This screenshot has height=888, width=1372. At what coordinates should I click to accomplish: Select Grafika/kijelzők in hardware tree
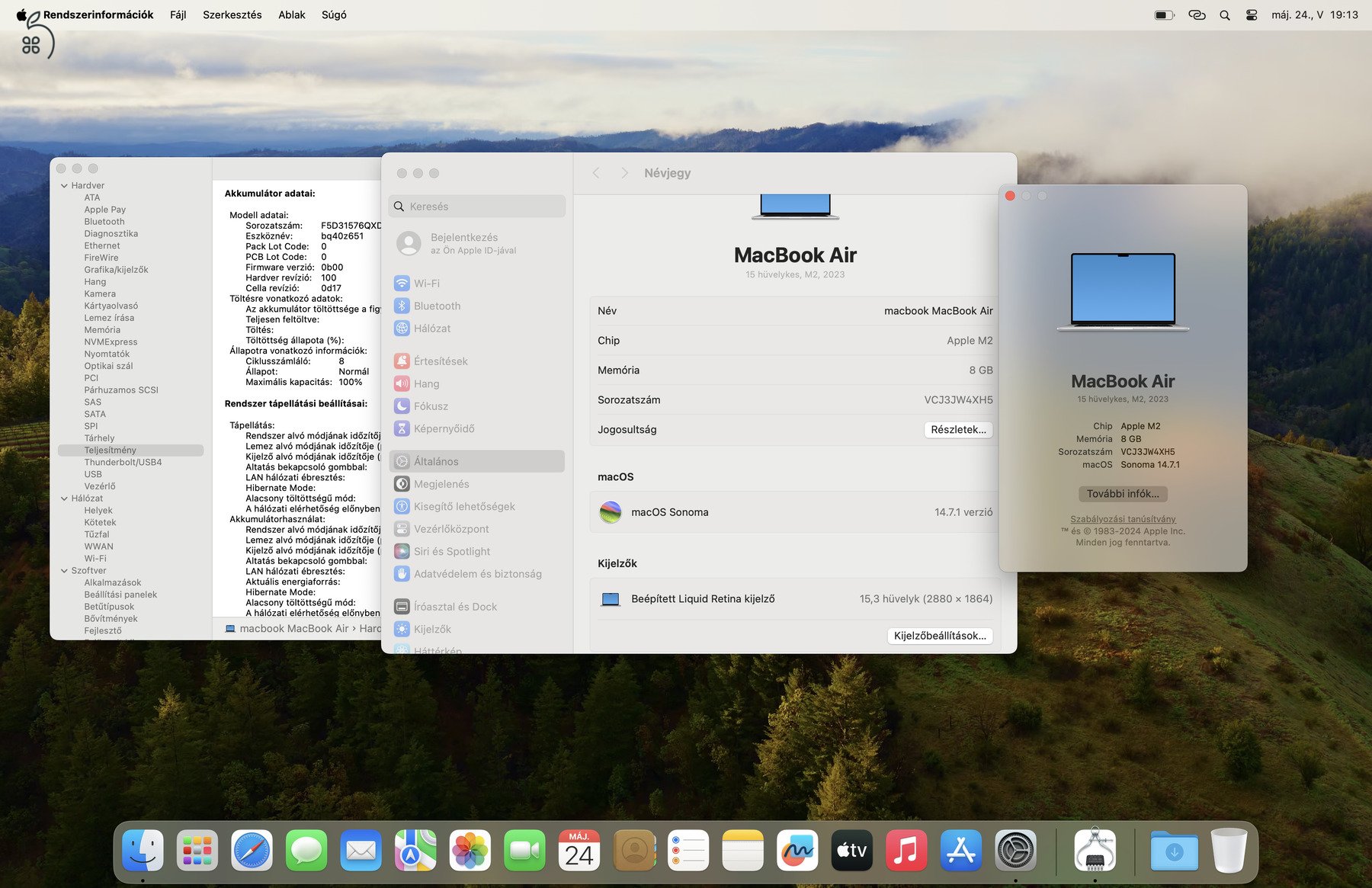pyautogui.click(x=117, y=270)
